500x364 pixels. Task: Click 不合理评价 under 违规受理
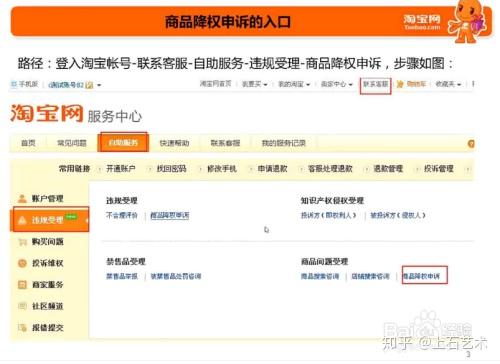click(x=122, y=215)
